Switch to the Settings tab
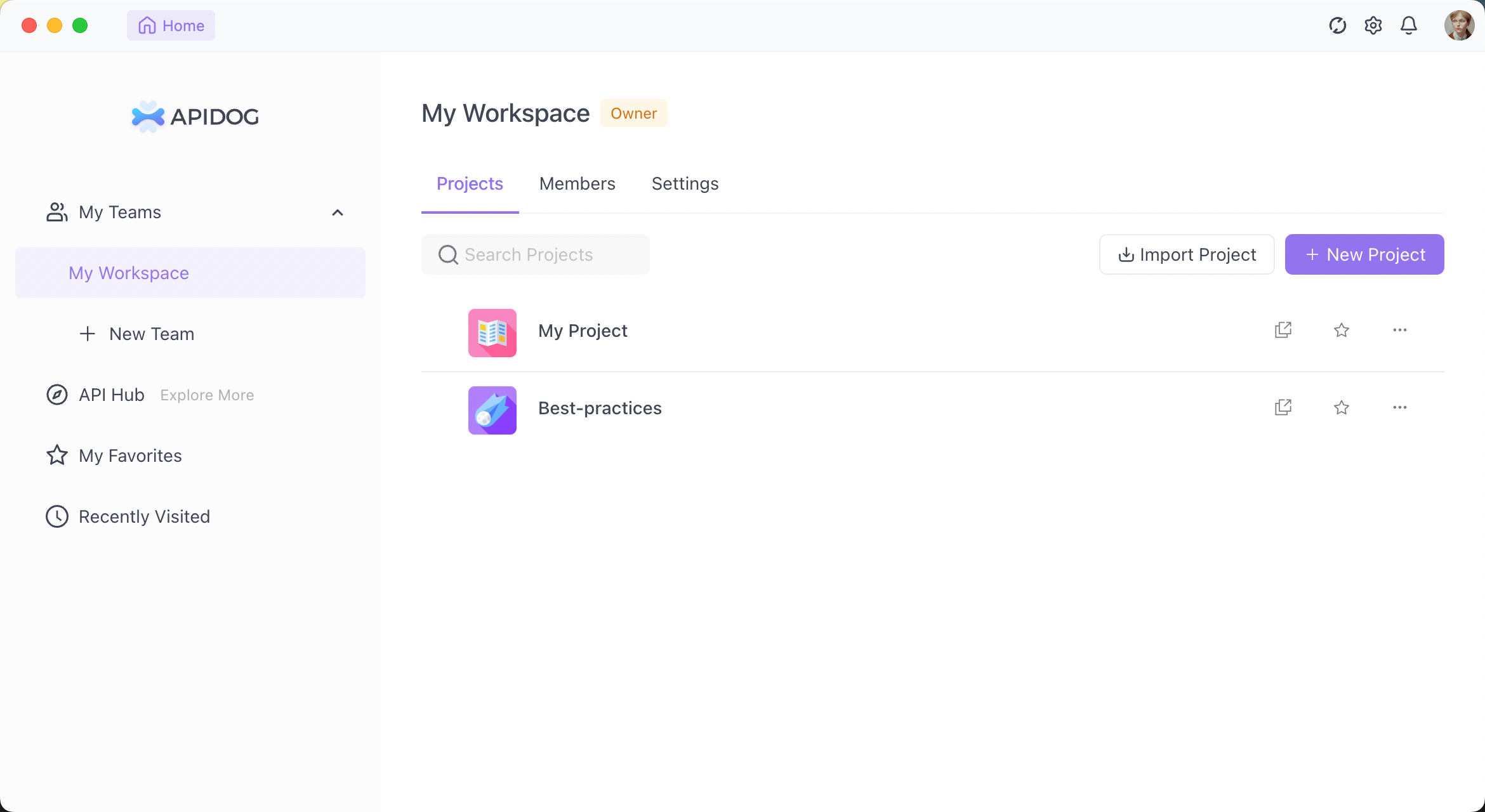 (685, 184)
